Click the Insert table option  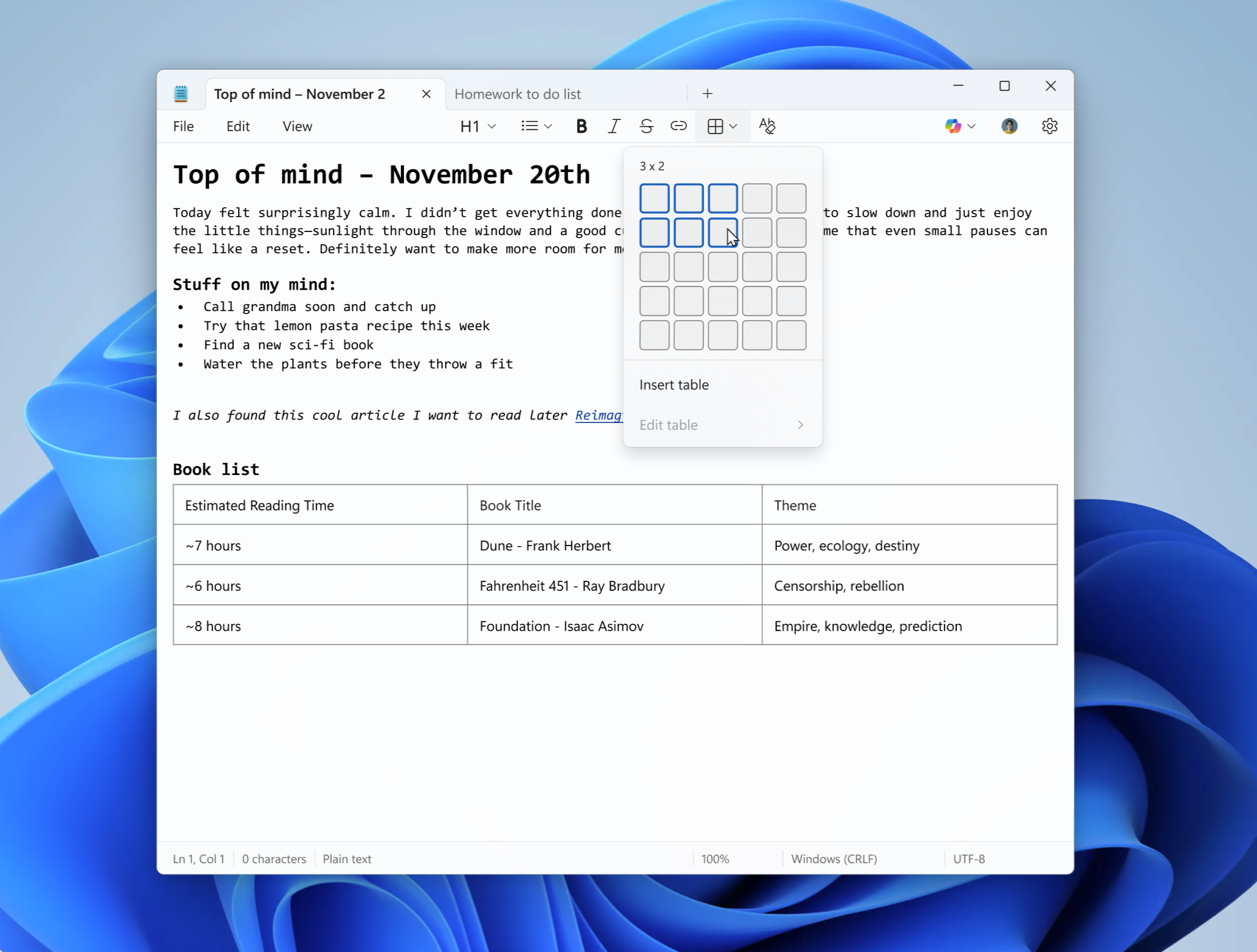tap(673, 384)
